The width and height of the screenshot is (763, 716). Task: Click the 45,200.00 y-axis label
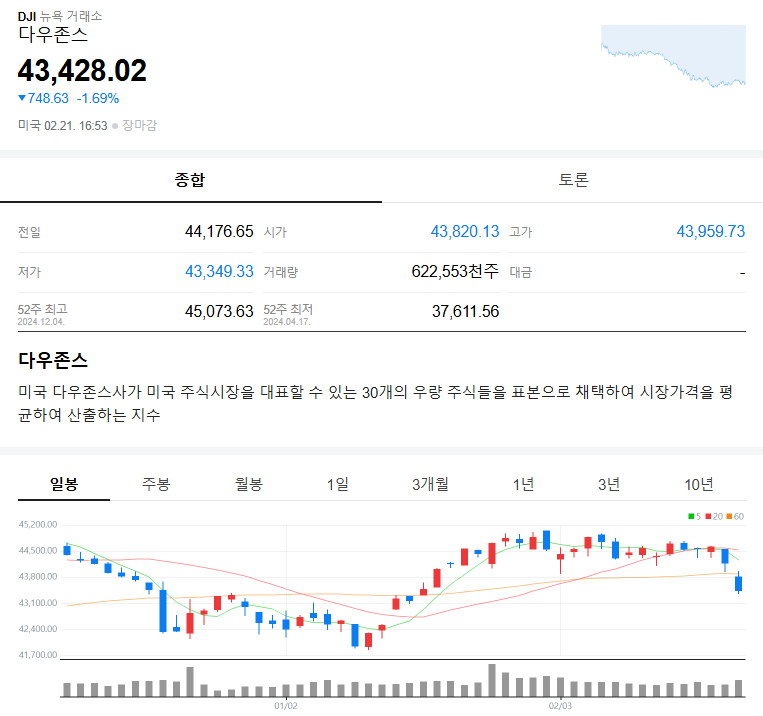pyautogui.click(x=38, y=525)
